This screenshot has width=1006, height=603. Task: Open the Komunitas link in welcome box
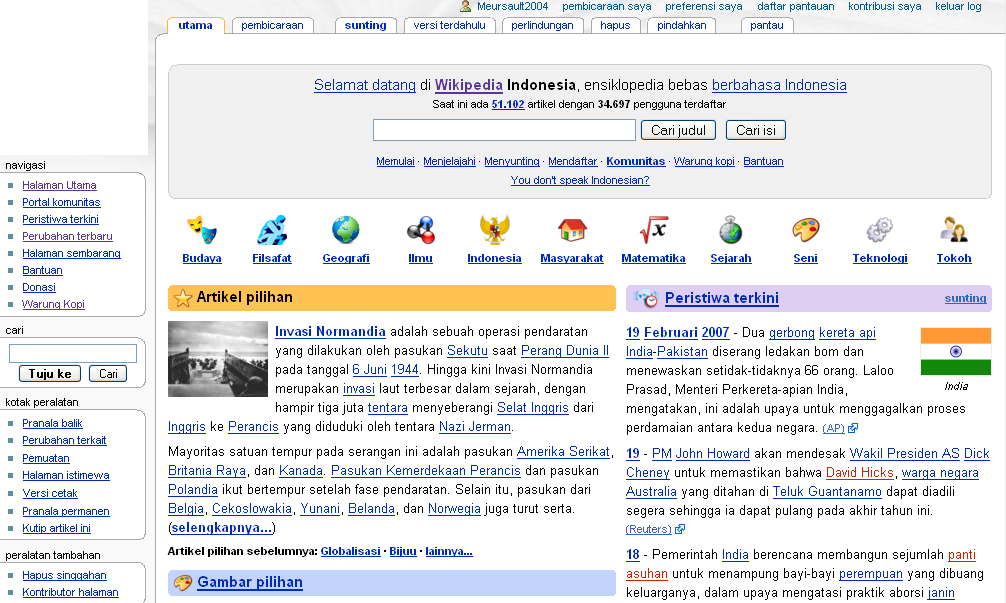click(635, 161)
